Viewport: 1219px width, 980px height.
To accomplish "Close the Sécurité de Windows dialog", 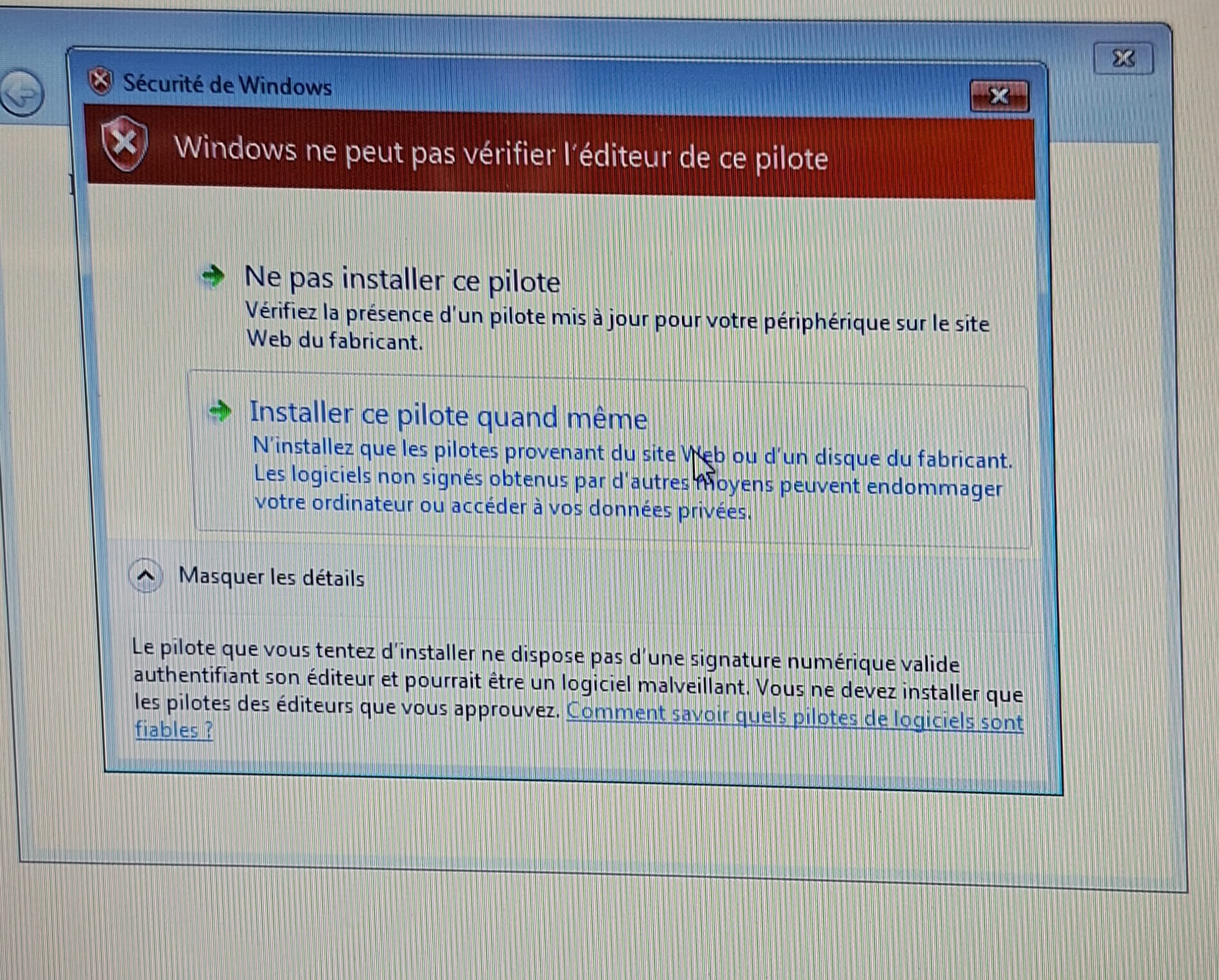I will (999, 96).
